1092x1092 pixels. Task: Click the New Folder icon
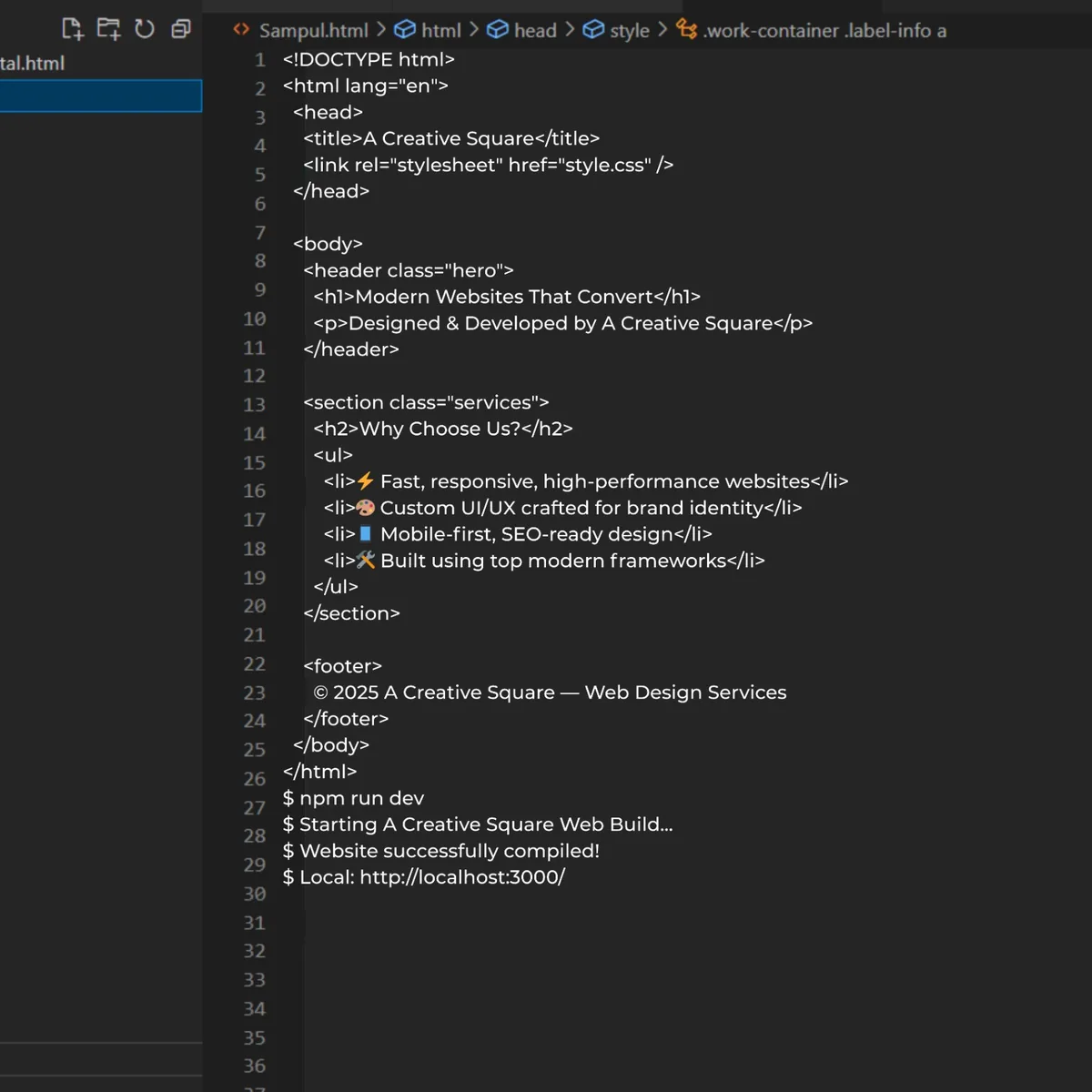click(x=108, y=29)
